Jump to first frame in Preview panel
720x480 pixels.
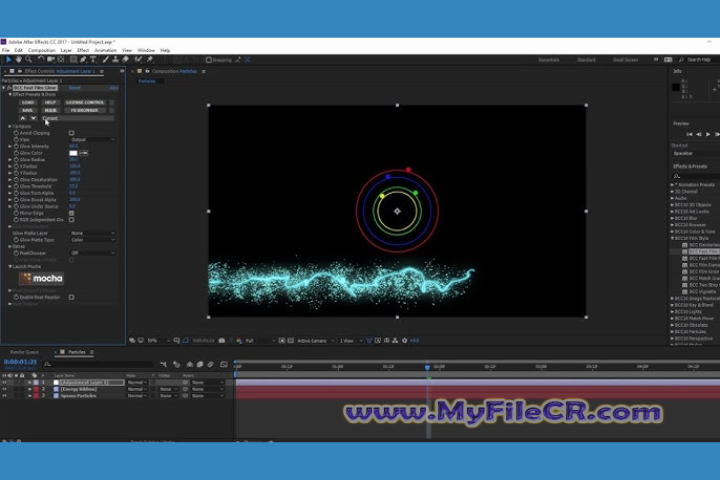[689, 134]
